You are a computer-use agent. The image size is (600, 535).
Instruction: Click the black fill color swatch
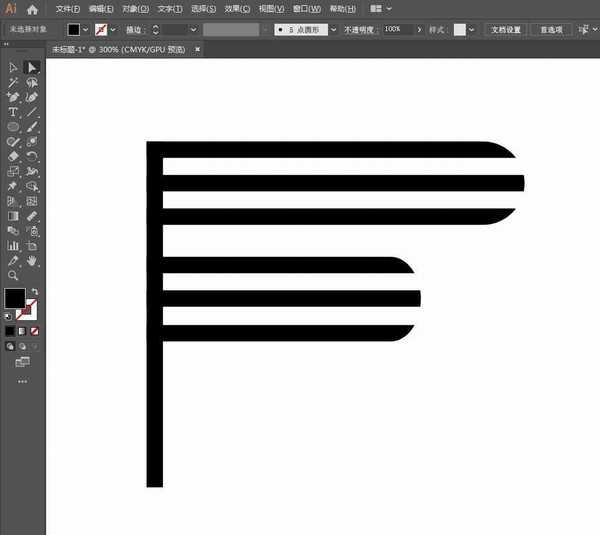click(x=14, y=298)
